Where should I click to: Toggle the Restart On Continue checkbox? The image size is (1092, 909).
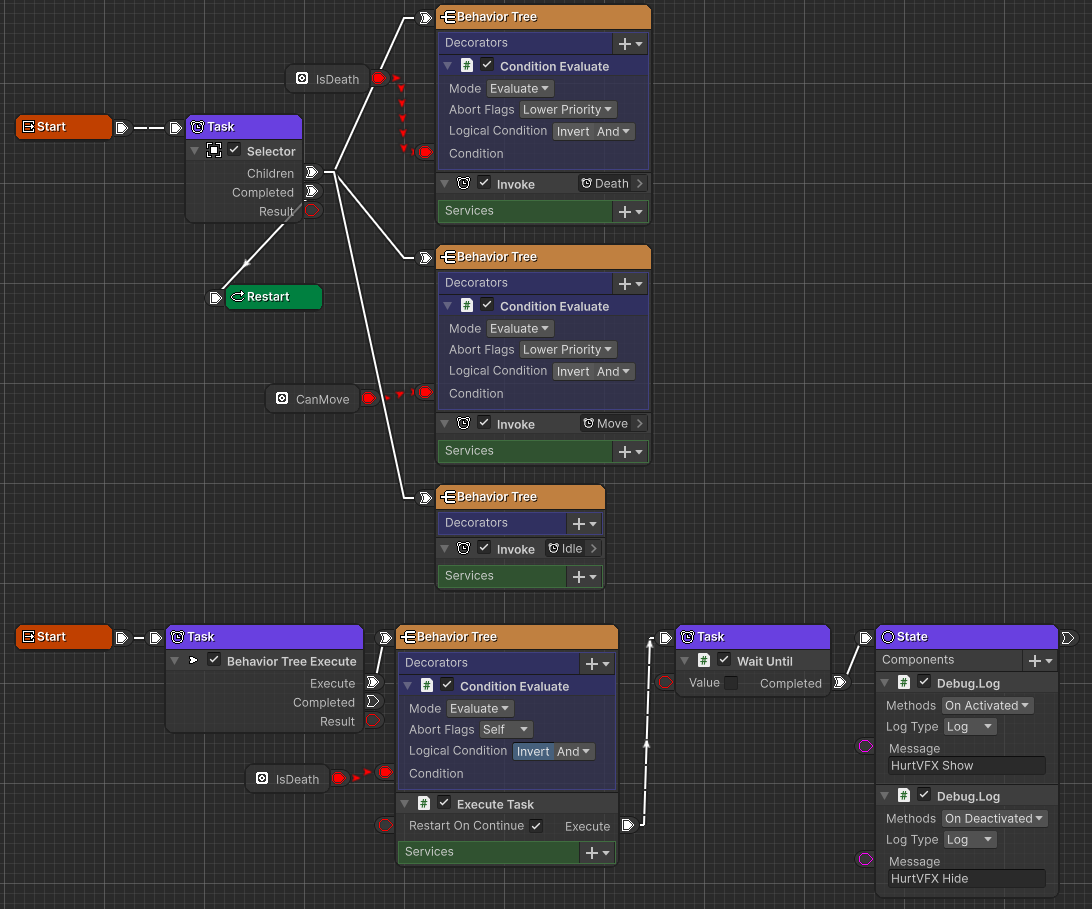537,826
